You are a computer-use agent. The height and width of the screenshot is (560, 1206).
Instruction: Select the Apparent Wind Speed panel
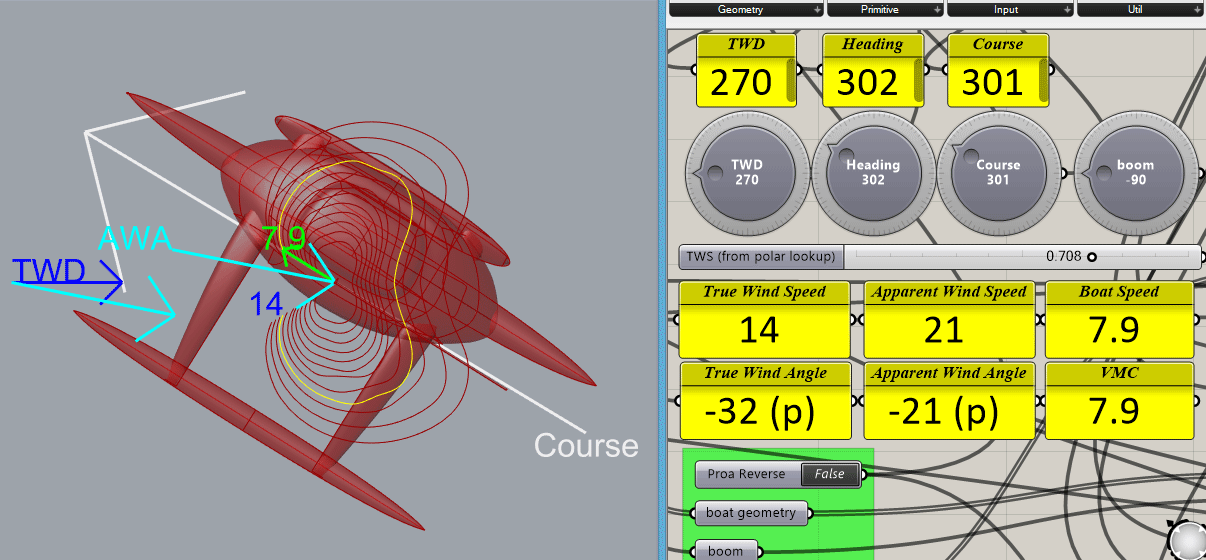point(948,320)
